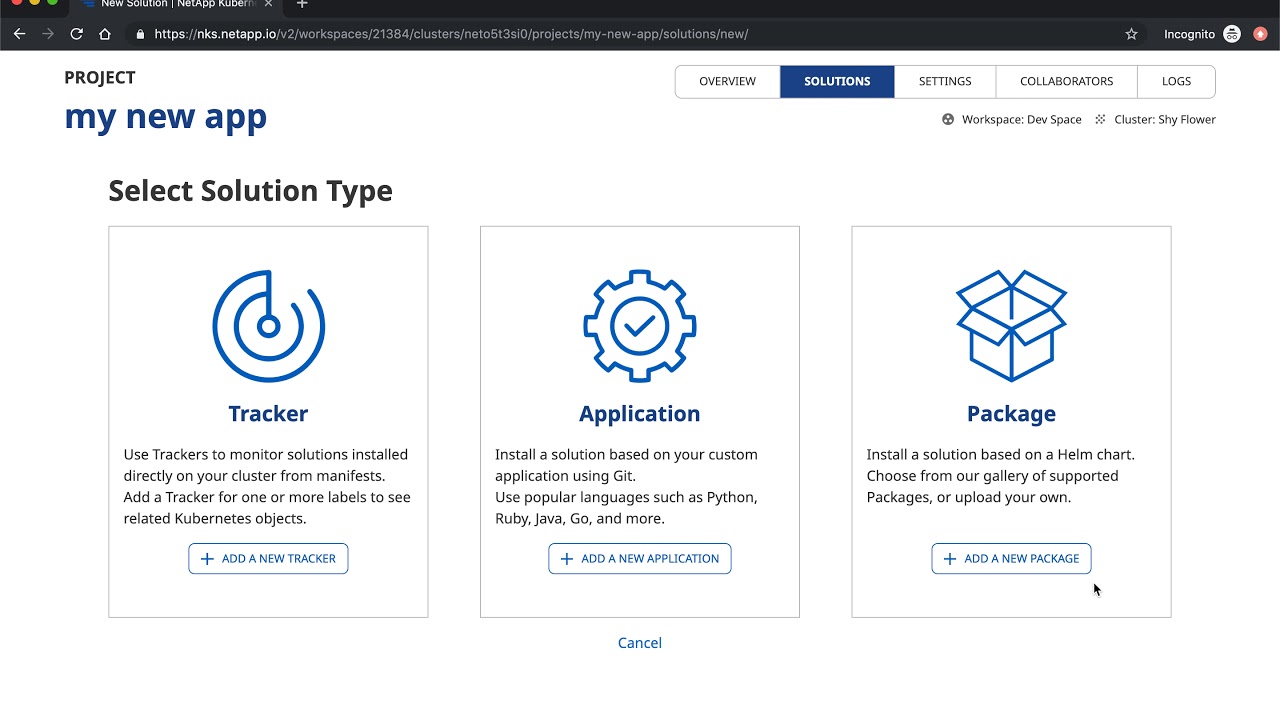Click the 'my new app' project title
The height and width of the screenshot is (720, 1280).
point(165,116)
